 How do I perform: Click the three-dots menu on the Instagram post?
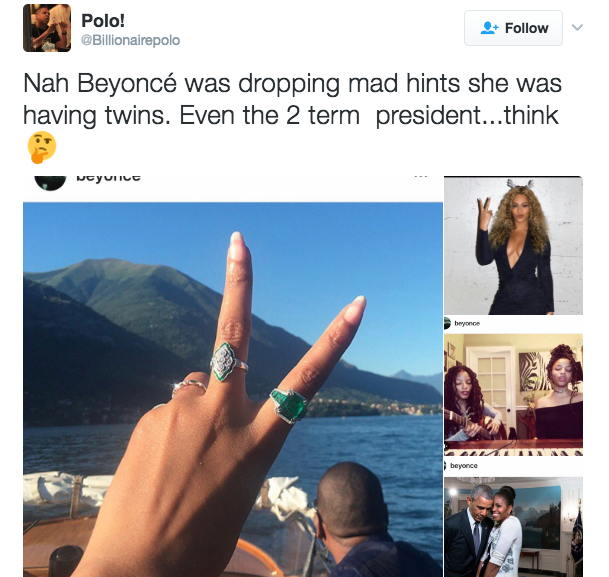(421, 177)
